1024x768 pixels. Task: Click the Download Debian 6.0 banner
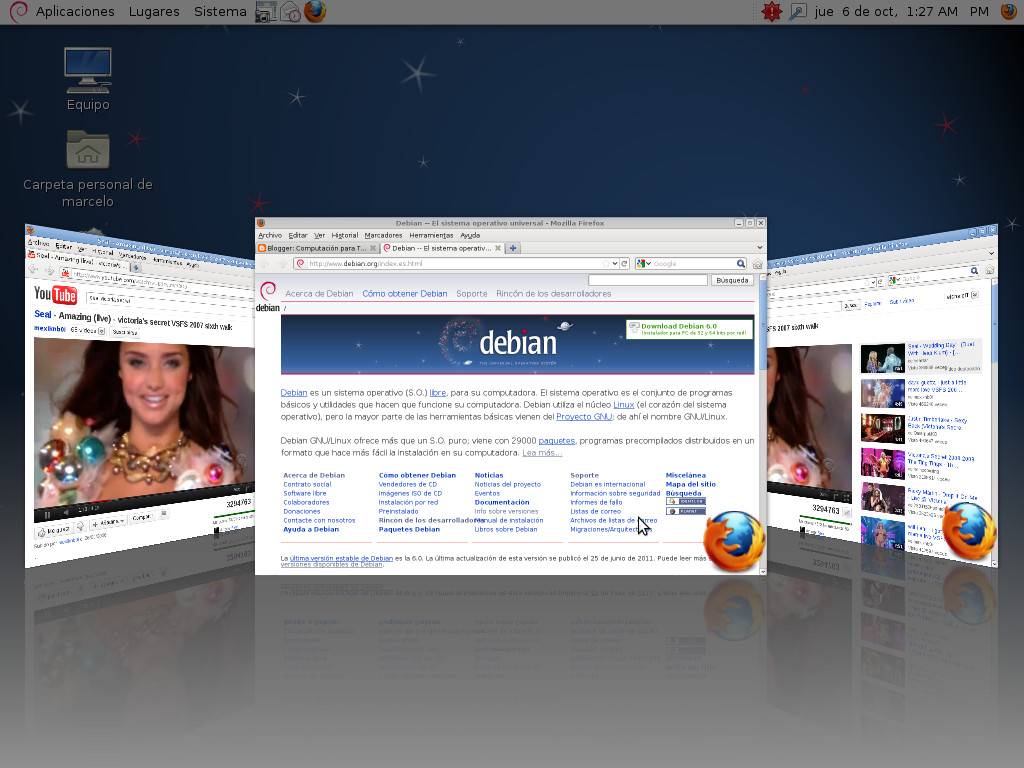pyautogui.click(x=690, y=328)
